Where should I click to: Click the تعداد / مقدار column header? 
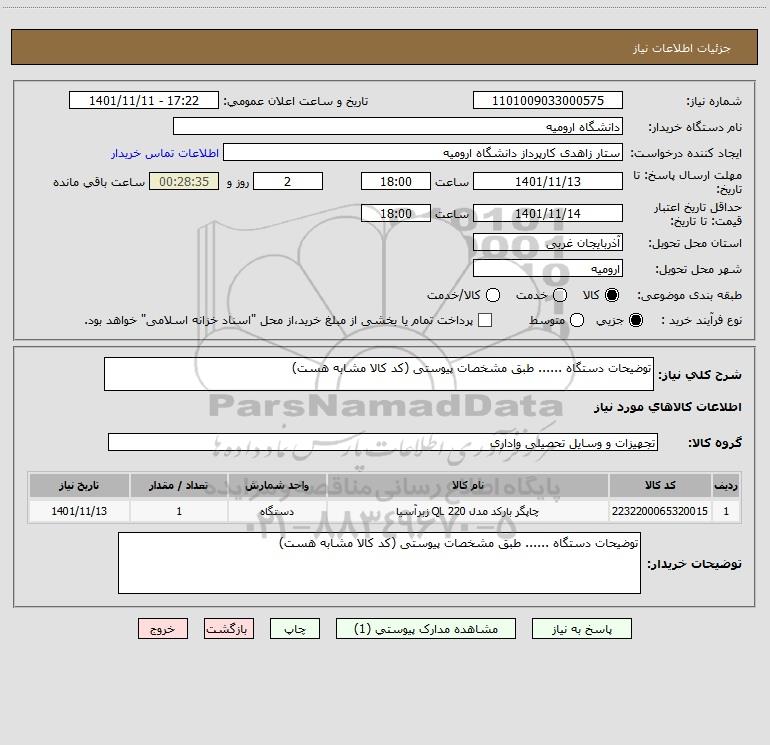tap(179, 485)
